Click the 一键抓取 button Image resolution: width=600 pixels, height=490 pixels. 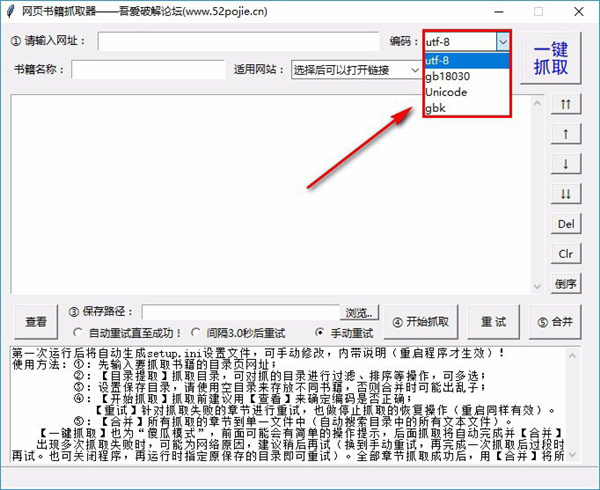551,58
